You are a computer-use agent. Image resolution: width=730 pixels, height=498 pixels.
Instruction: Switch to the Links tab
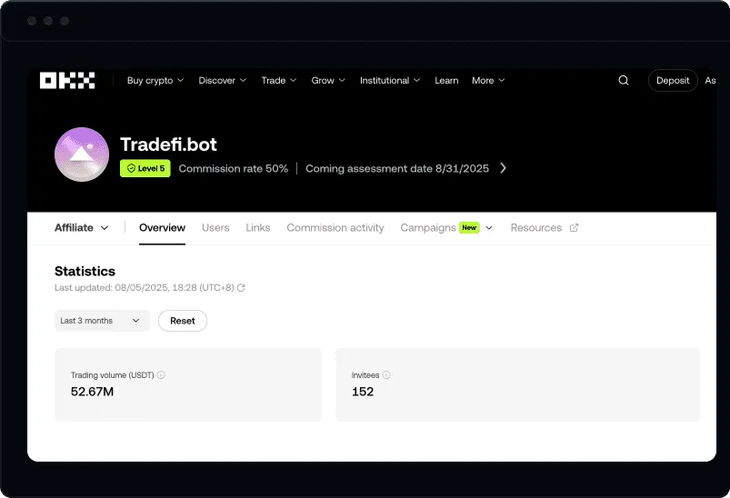click(x=258, y=228)
